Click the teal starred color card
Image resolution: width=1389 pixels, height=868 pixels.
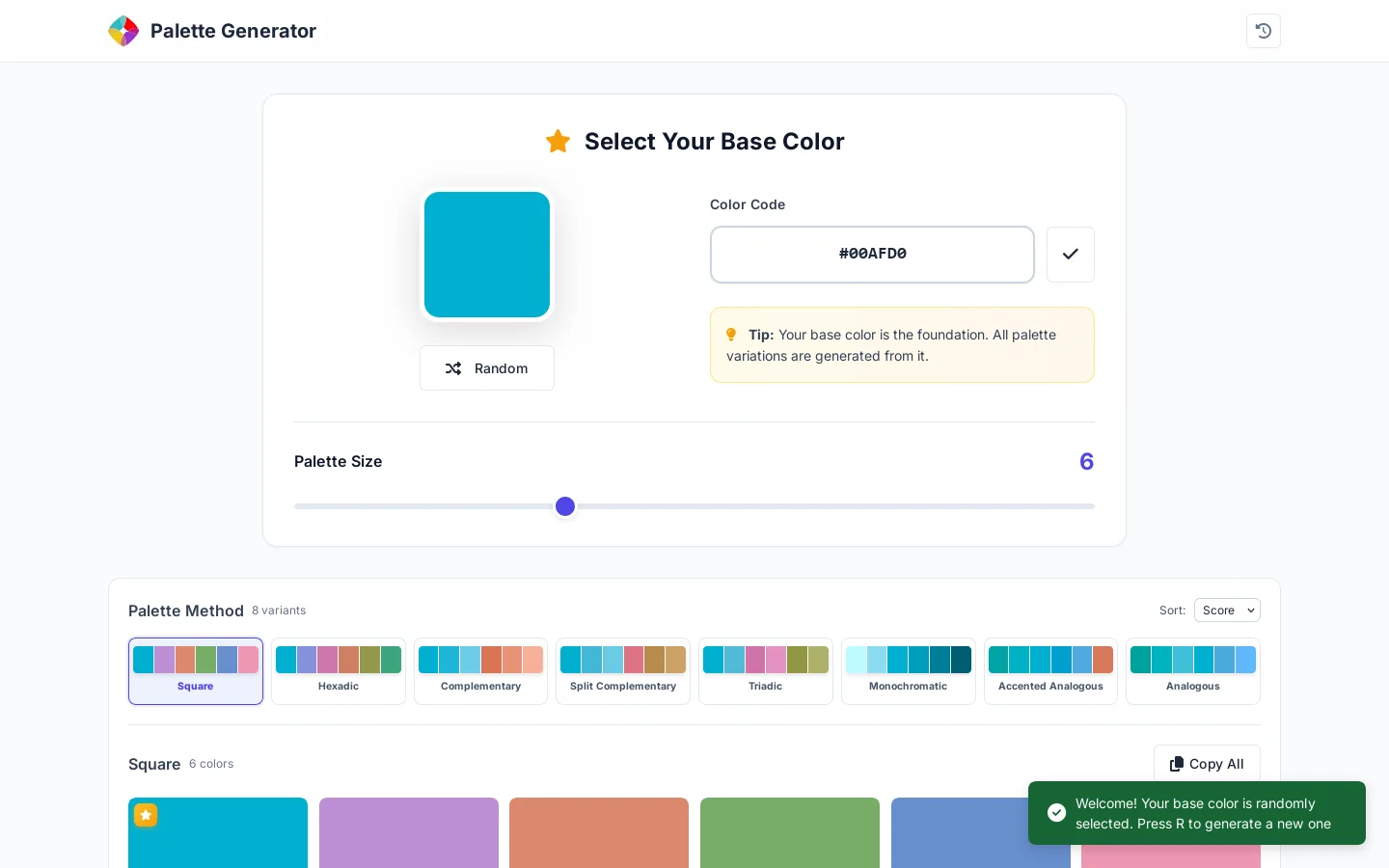(218, 832)
